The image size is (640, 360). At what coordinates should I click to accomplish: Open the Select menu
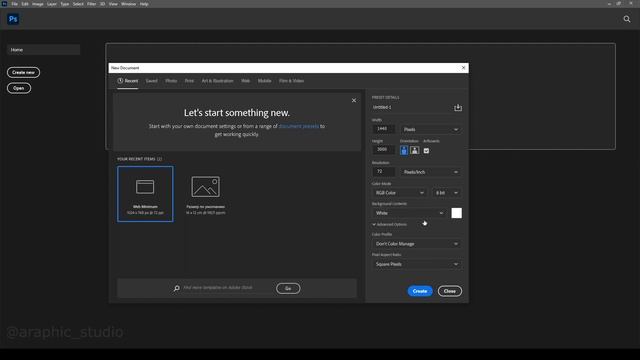(x=78, y=4)
